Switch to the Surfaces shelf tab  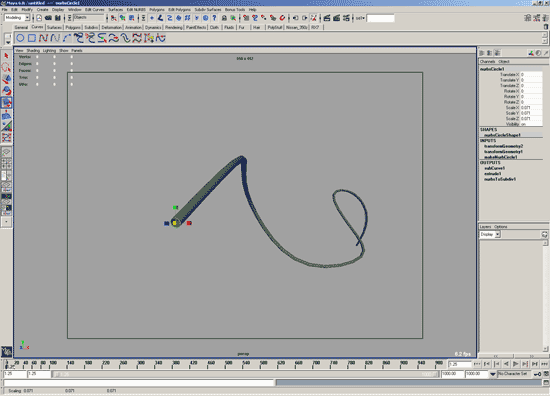54,27
